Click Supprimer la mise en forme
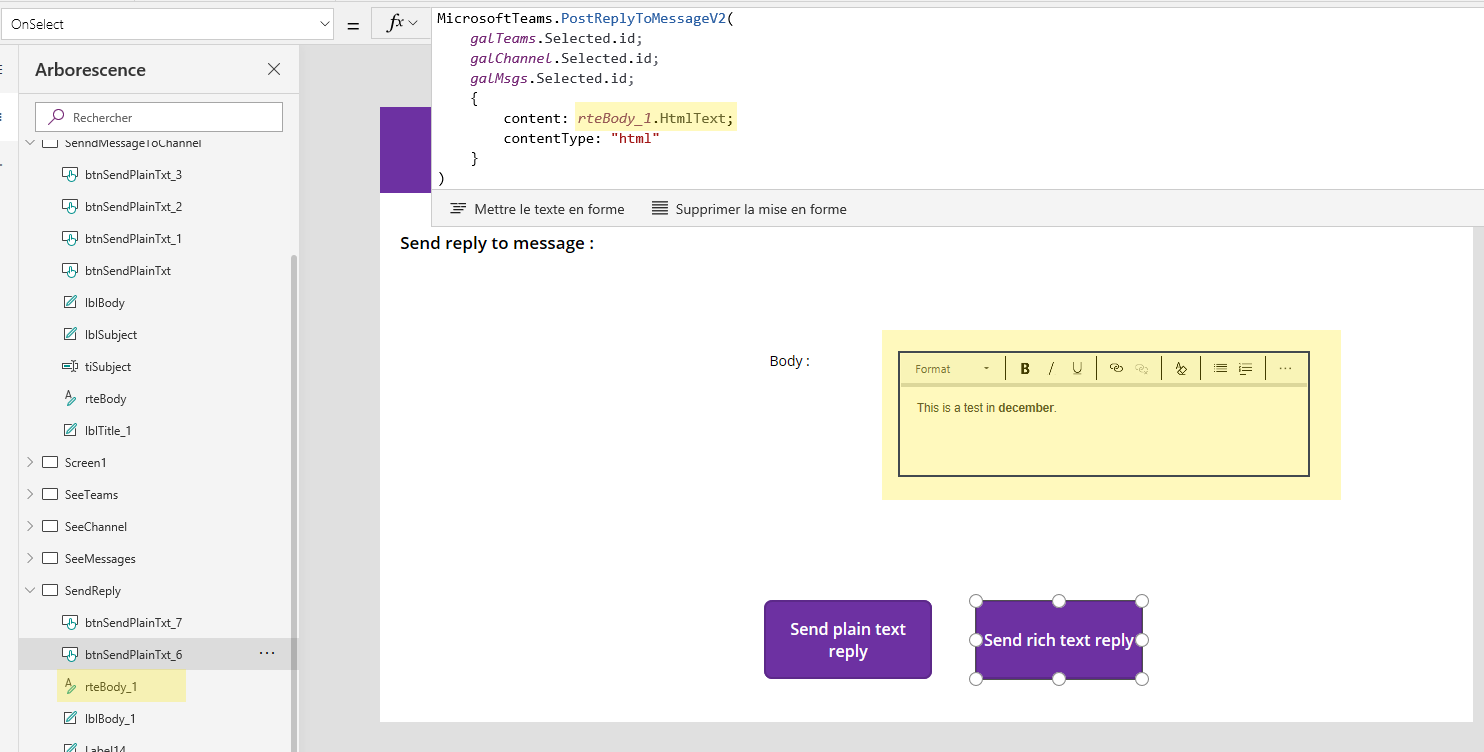The image size is (1484, 752). coord(751,209)
